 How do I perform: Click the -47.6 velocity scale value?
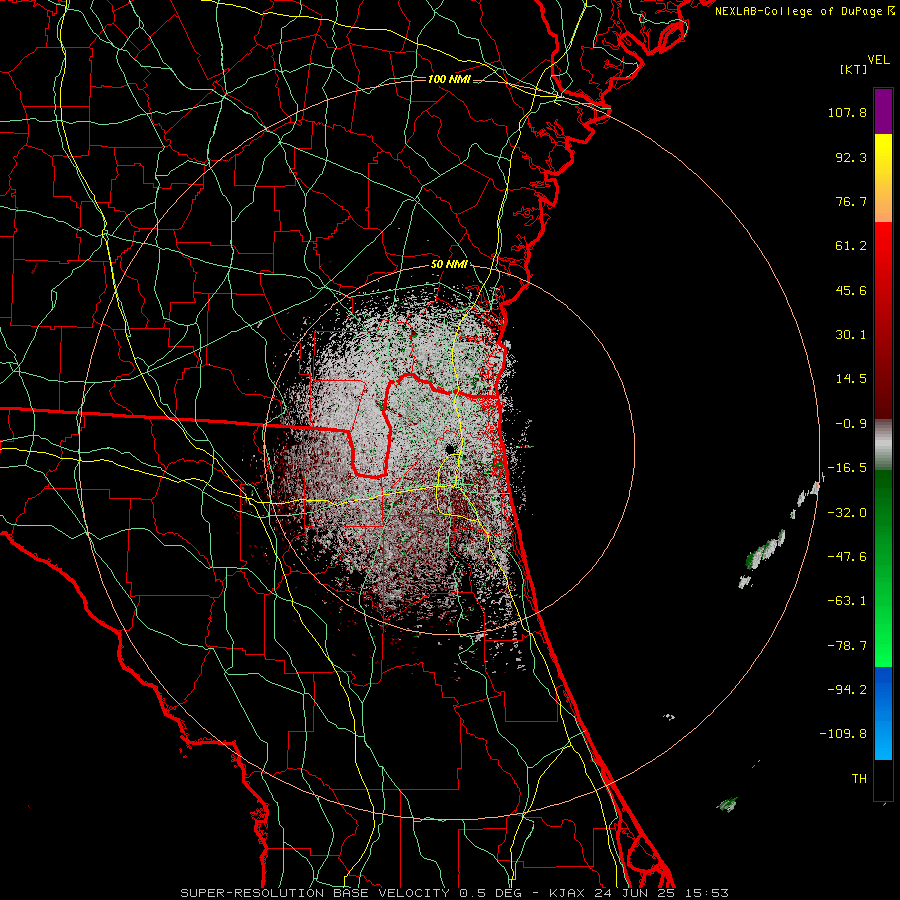click(847, 557)
